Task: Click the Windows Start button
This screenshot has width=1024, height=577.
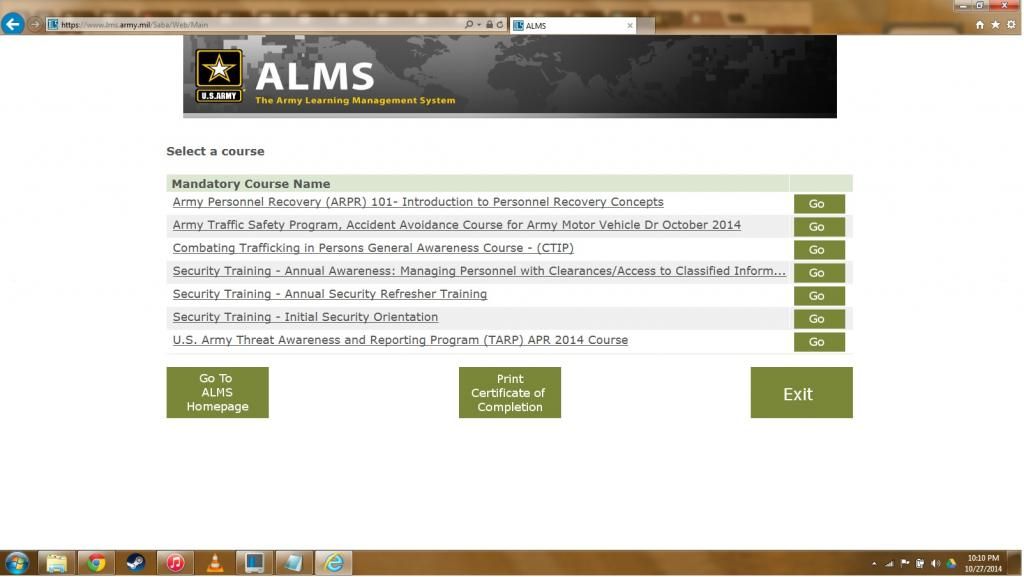Action: click(x=17, y=563)
